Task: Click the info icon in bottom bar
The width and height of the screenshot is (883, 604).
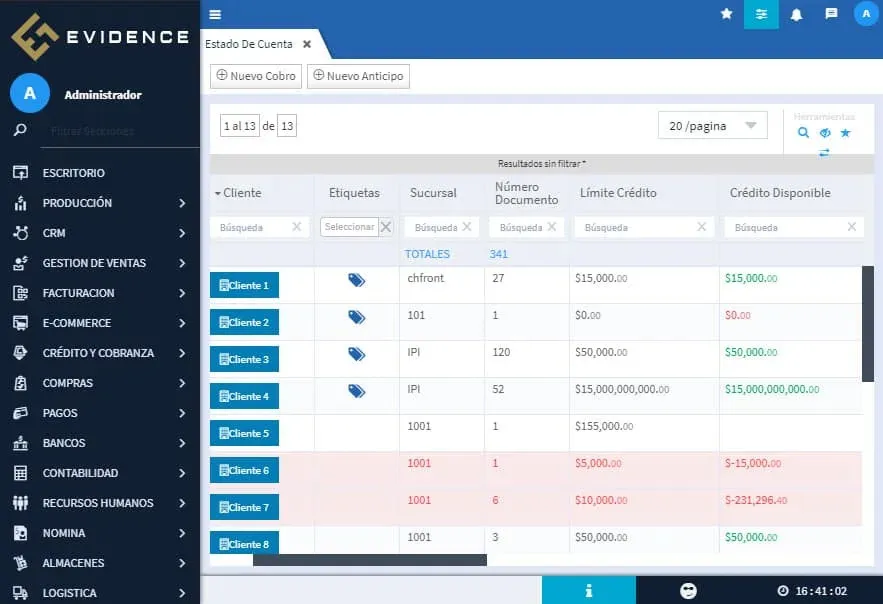Action: 589,590
